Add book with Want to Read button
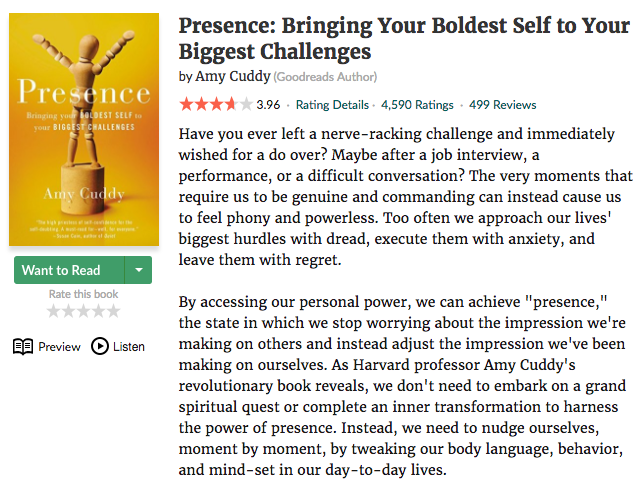The image size is (642, 492). 62,270
